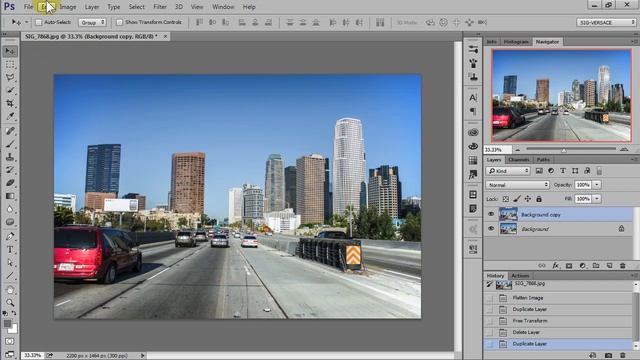Close the SIG_7868.jpg document tab
Viewport: 640px width, 360px height.
coord(165,36)
